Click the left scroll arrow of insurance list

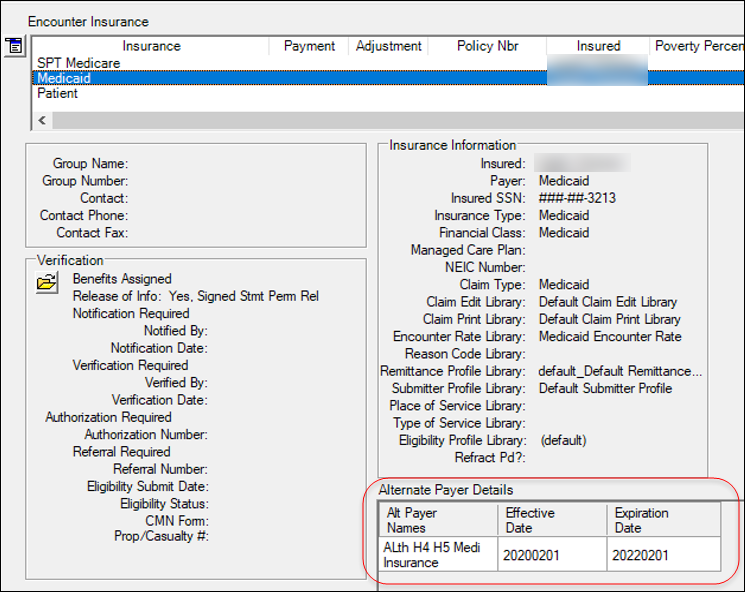click(x=42, y=120)
